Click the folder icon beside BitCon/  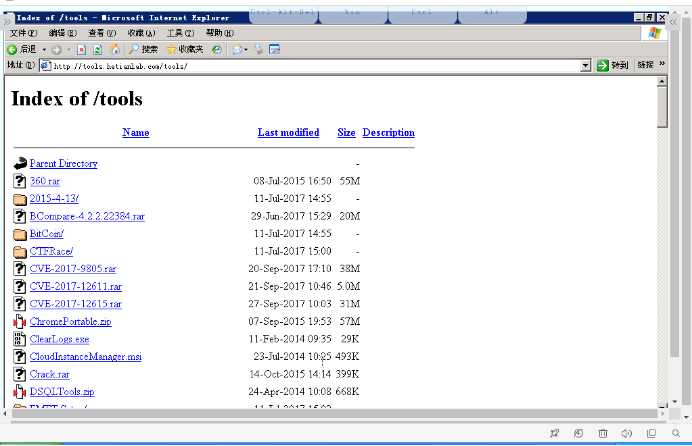[x=20, y=234]
